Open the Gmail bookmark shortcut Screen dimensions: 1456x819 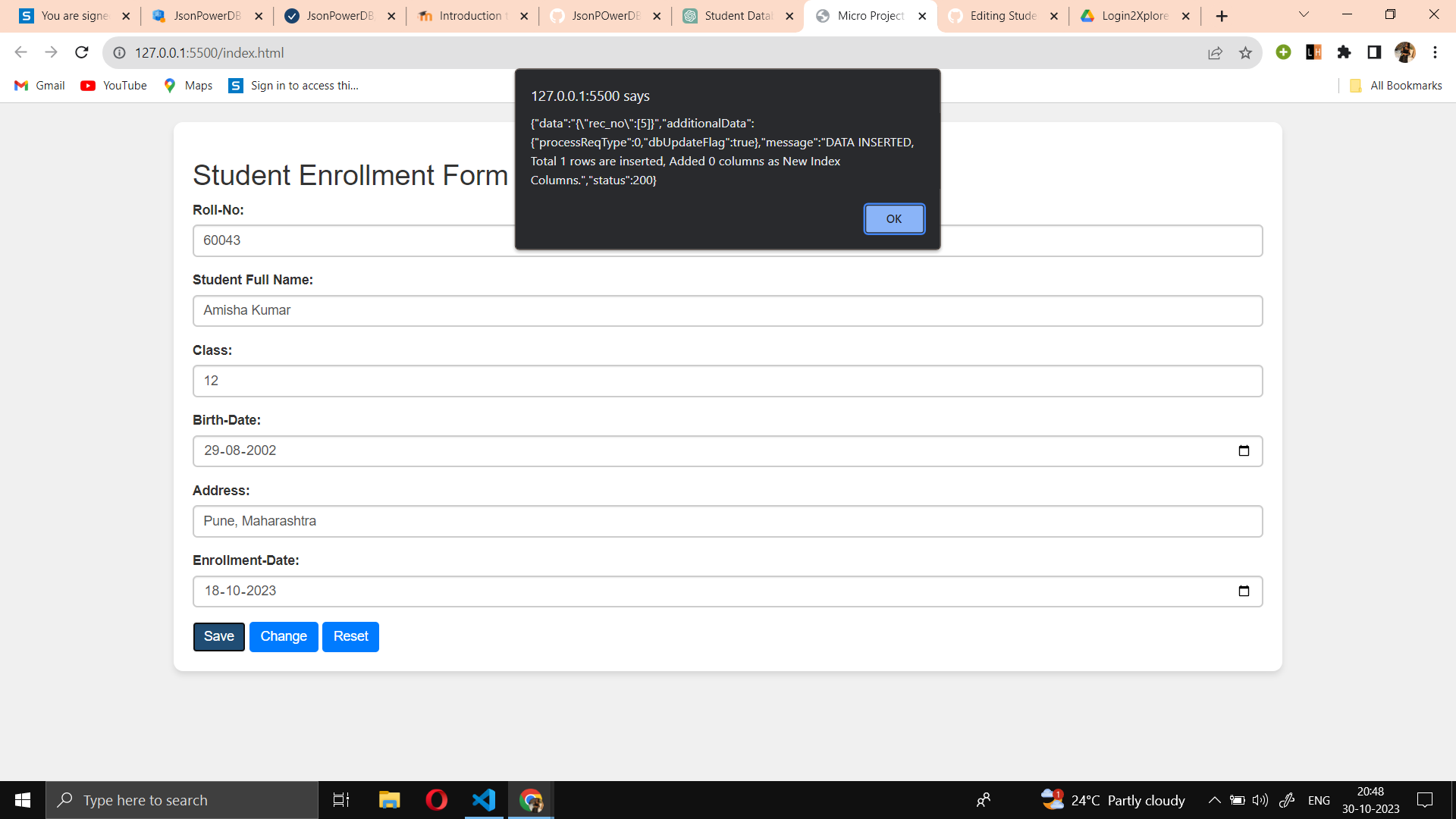(38, 85)
